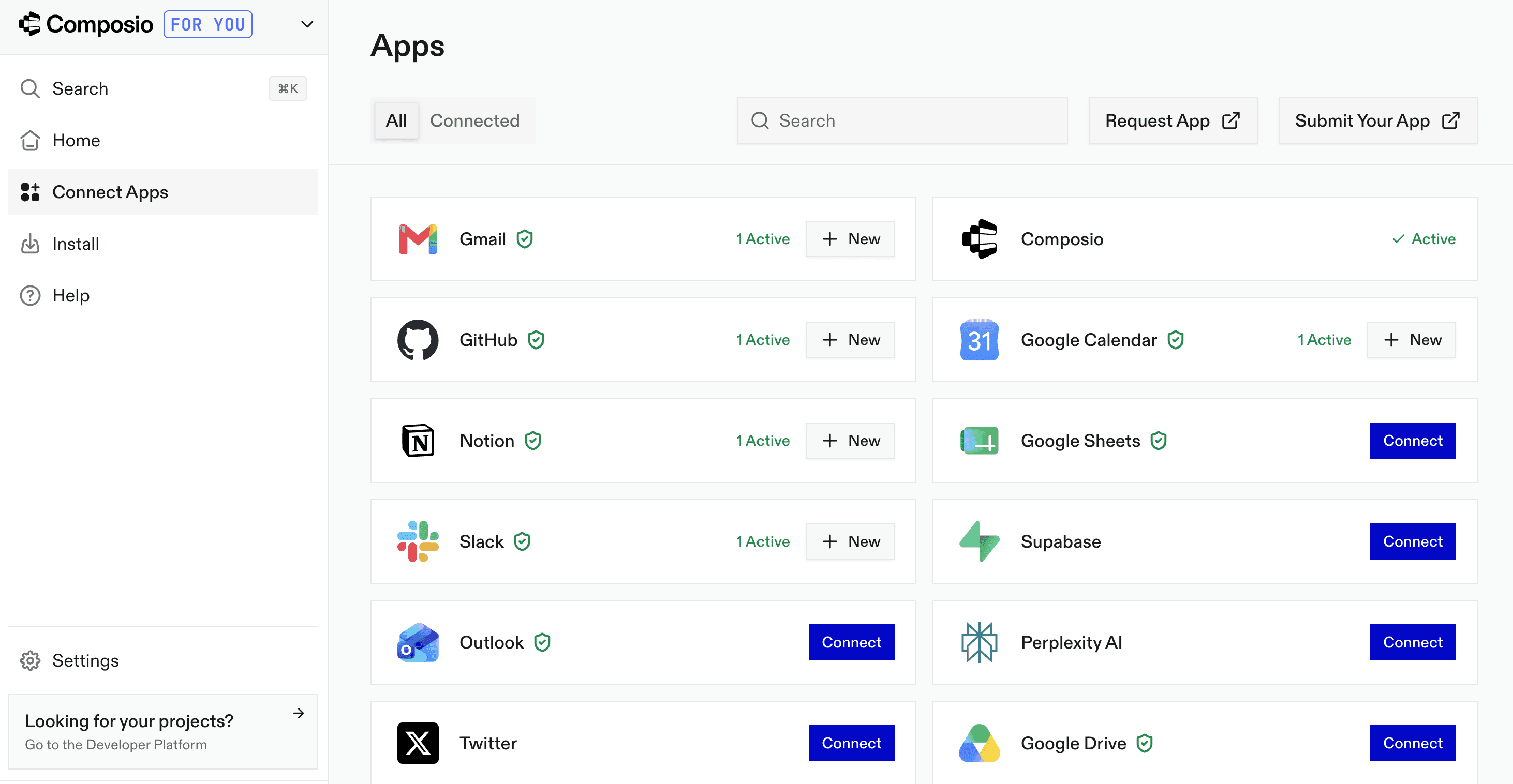Click the Submit Your App button
The width and height of the screenshot is (1513, 784).
coord(1378,120)
